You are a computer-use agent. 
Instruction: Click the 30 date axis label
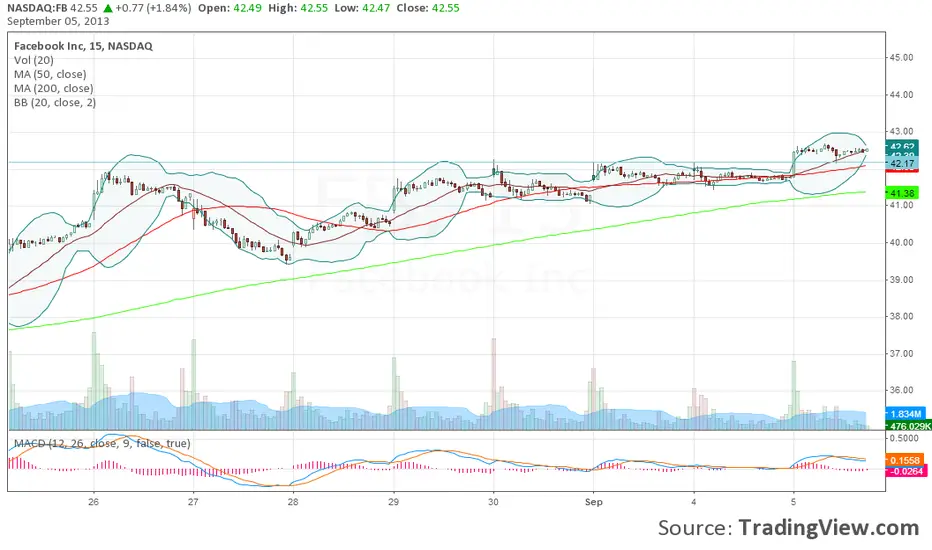(493, 502)
